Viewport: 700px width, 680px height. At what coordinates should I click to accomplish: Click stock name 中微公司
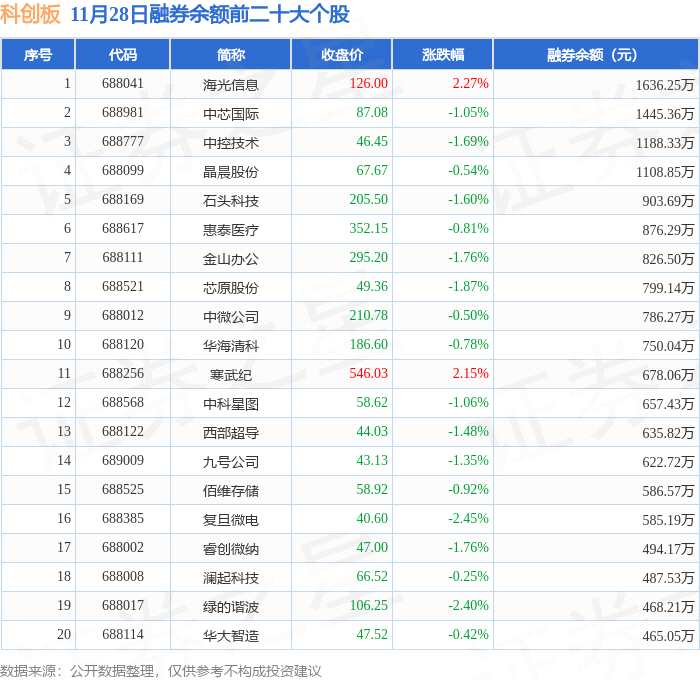tap(231, 317)
